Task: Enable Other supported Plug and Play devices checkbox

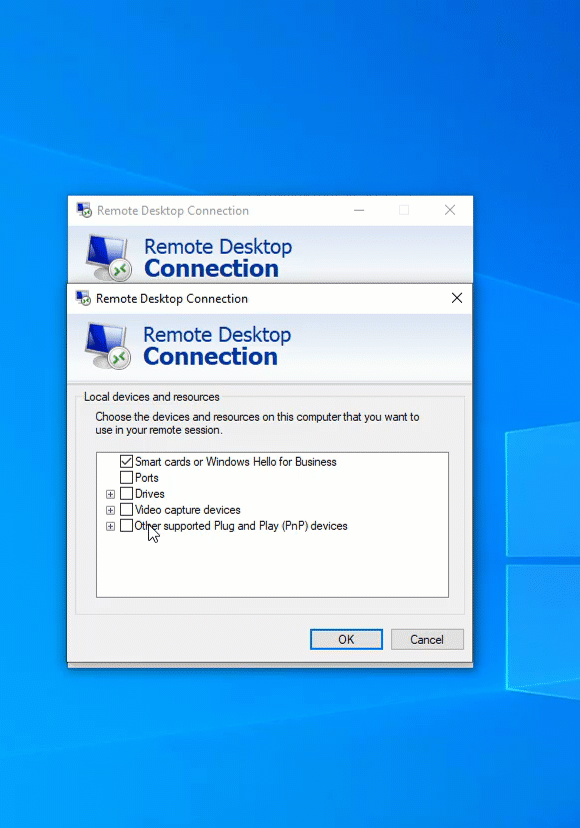Action: (x=126, y=526)
